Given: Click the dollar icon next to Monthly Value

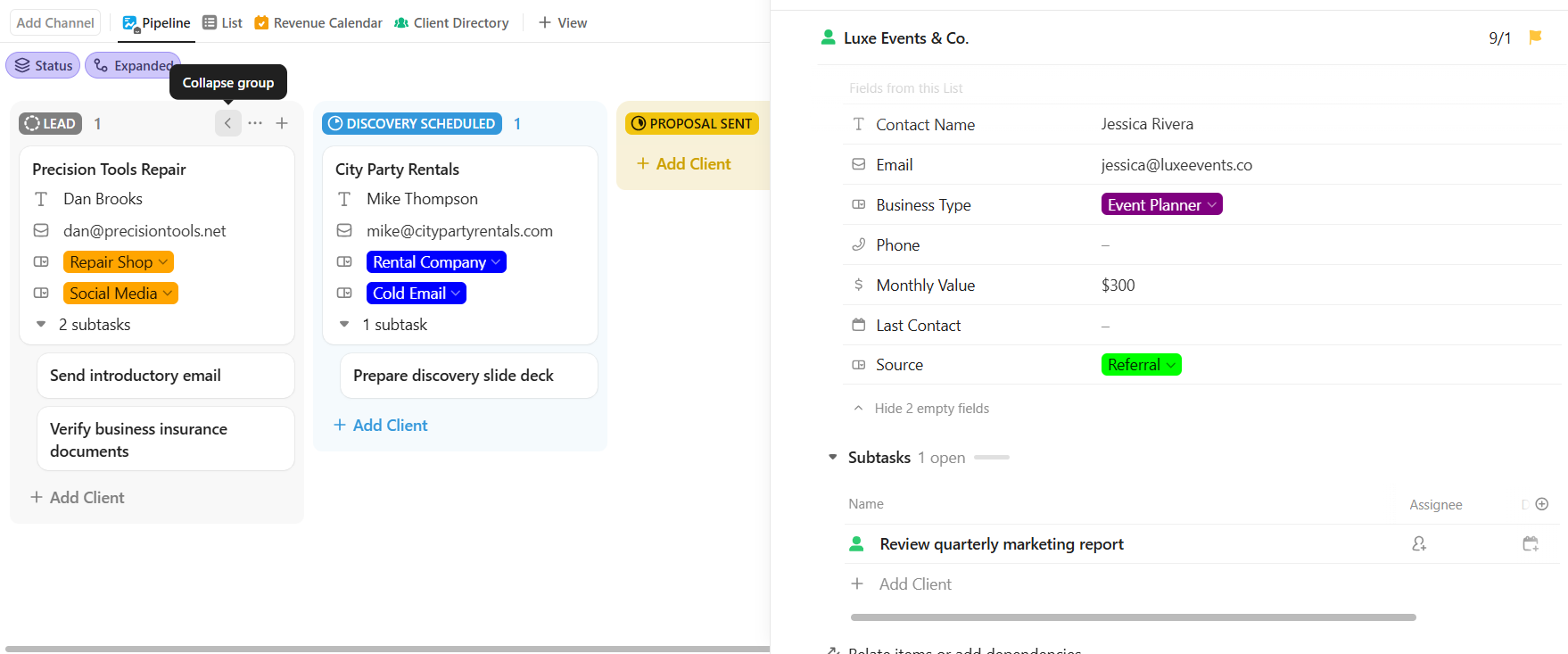Looking at the screenshot, I should [859, 285].
